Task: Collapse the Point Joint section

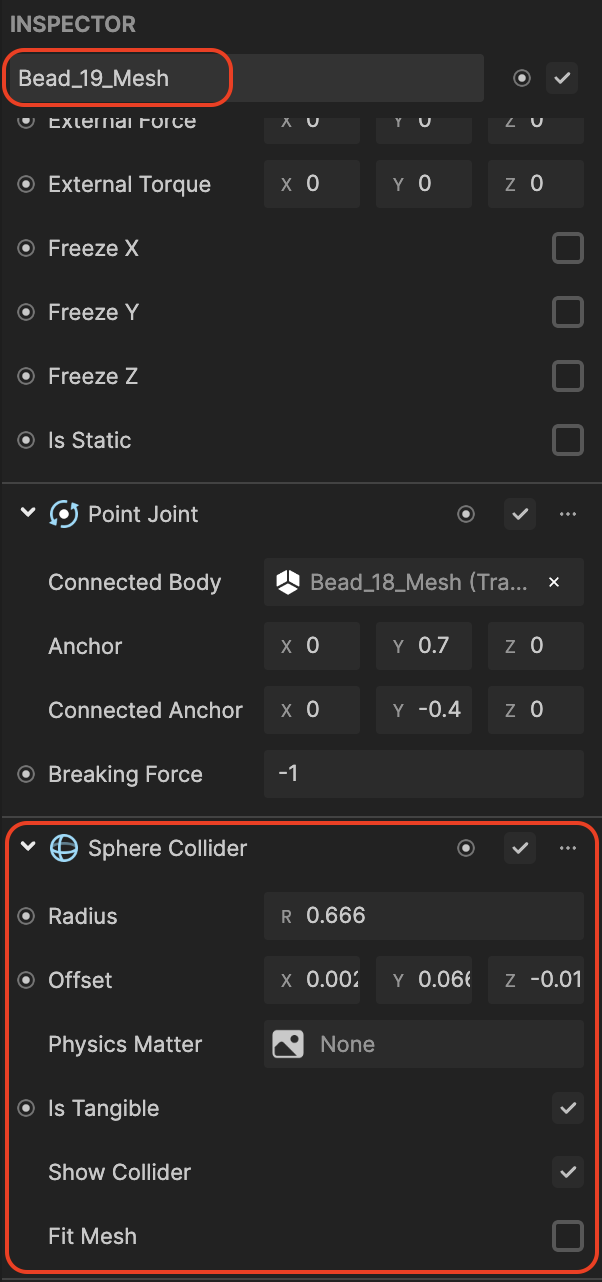Action: click(x=28, y=515)
